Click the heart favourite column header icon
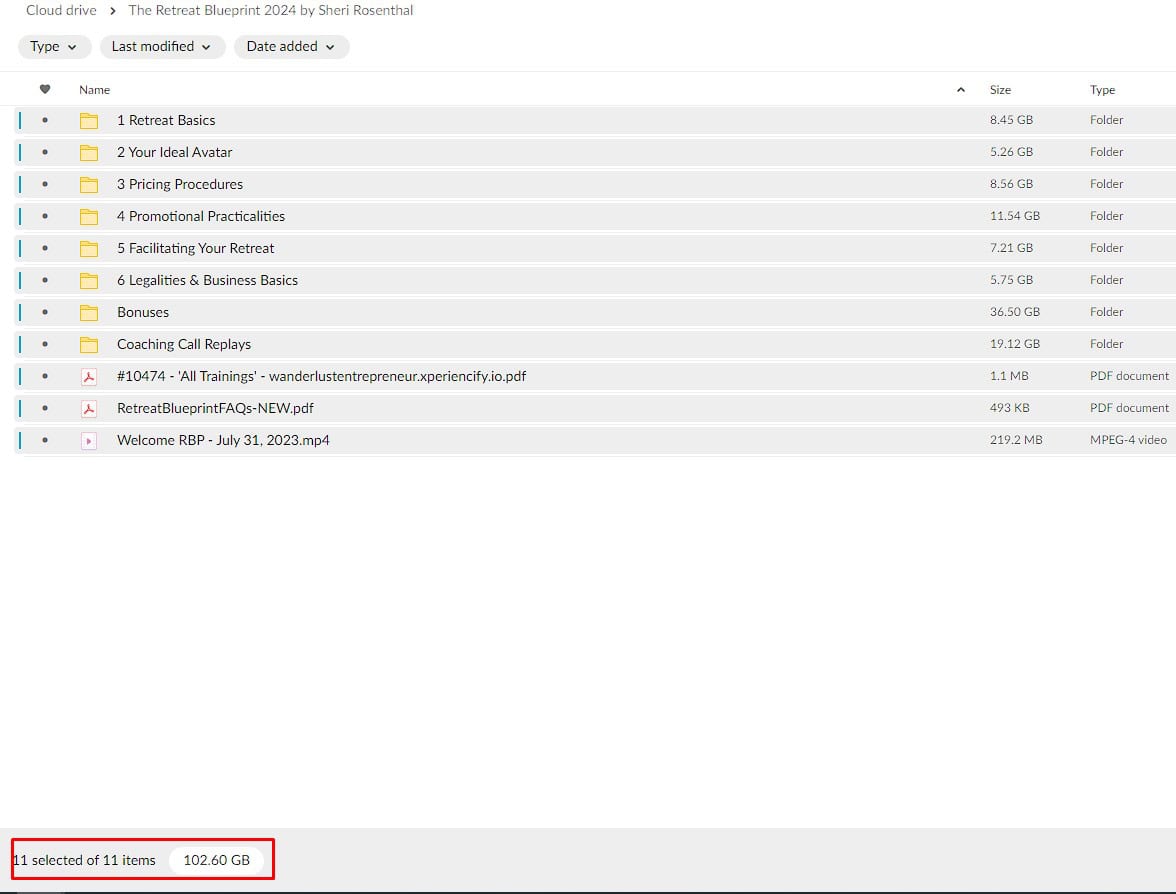This screenshot has height=894, width=1176. (x=45, y=90)
